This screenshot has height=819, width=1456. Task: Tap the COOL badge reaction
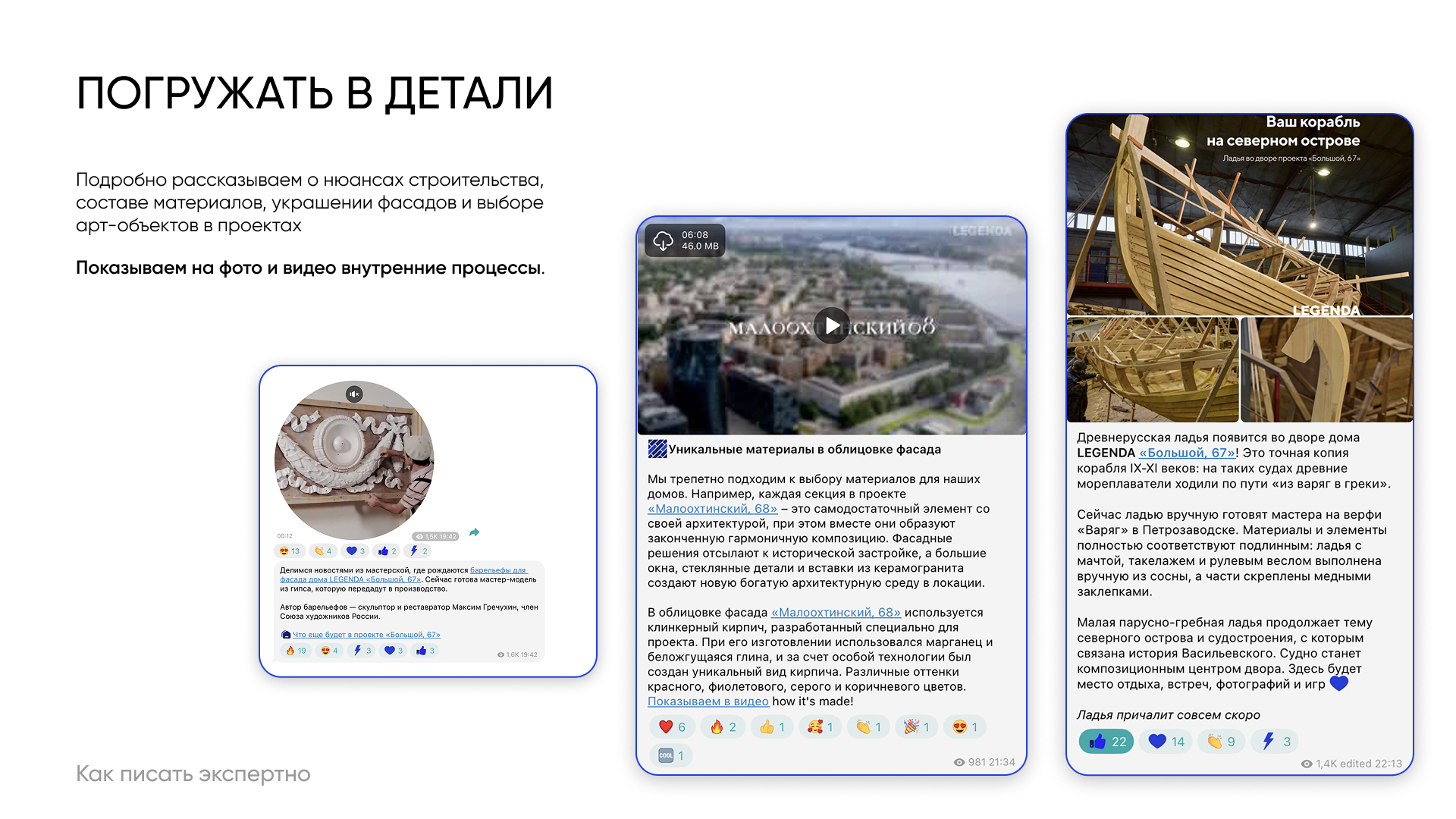(x=671, y=755)
